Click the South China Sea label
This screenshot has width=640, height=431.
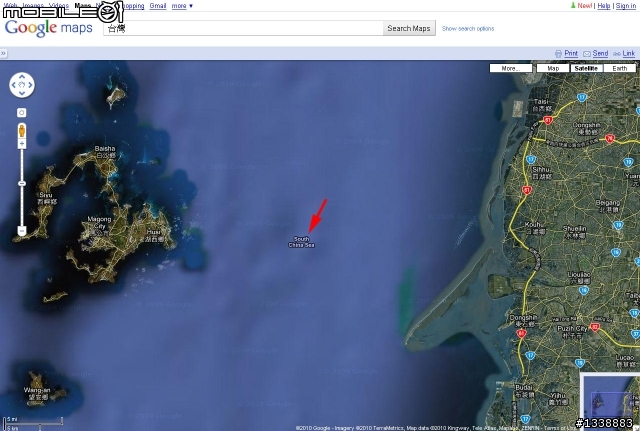coord(301,242)
